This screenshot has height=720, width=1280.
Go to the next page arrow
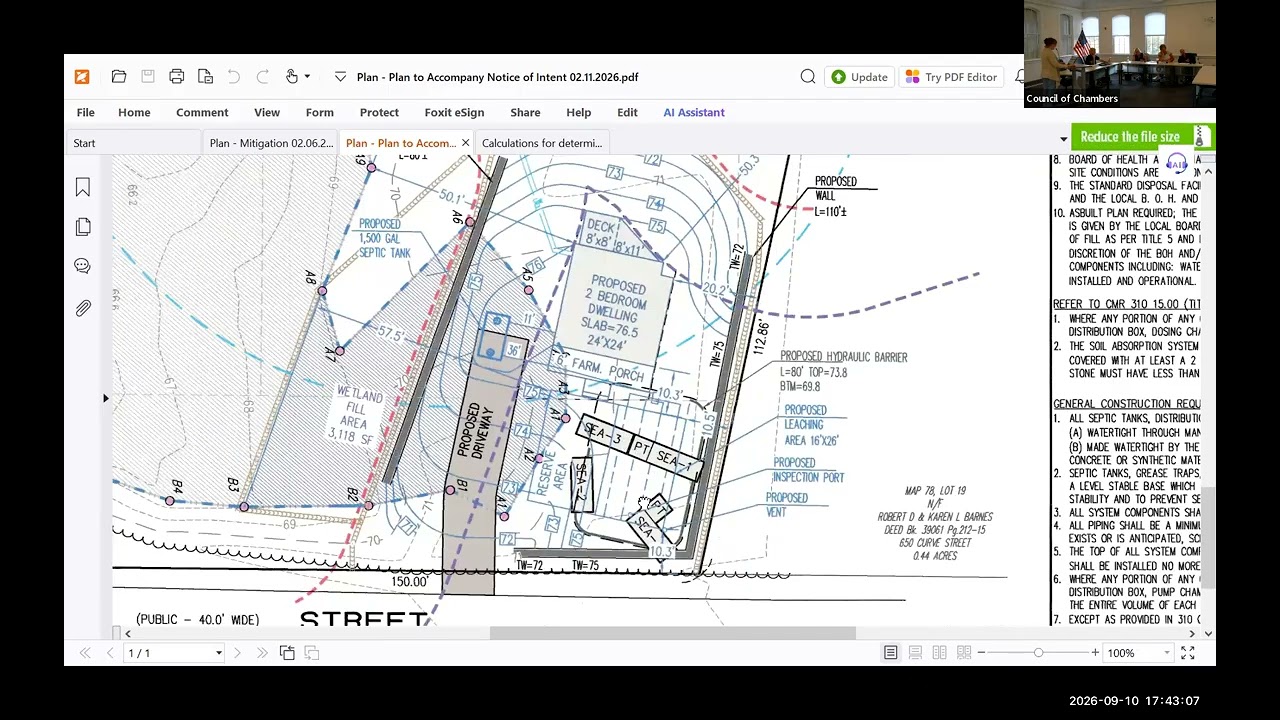237,653
